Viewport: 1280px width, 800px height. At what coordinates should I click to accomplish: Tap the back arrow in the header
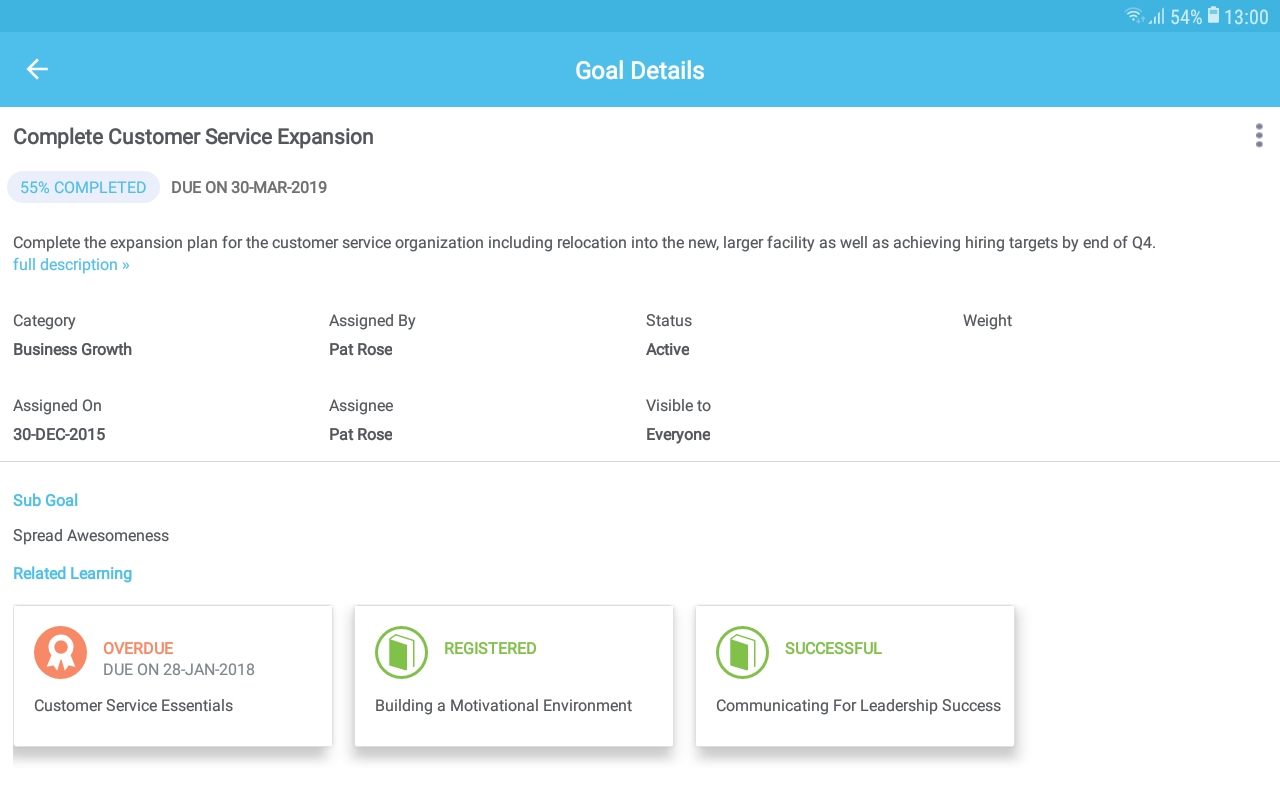coord(37,69)
